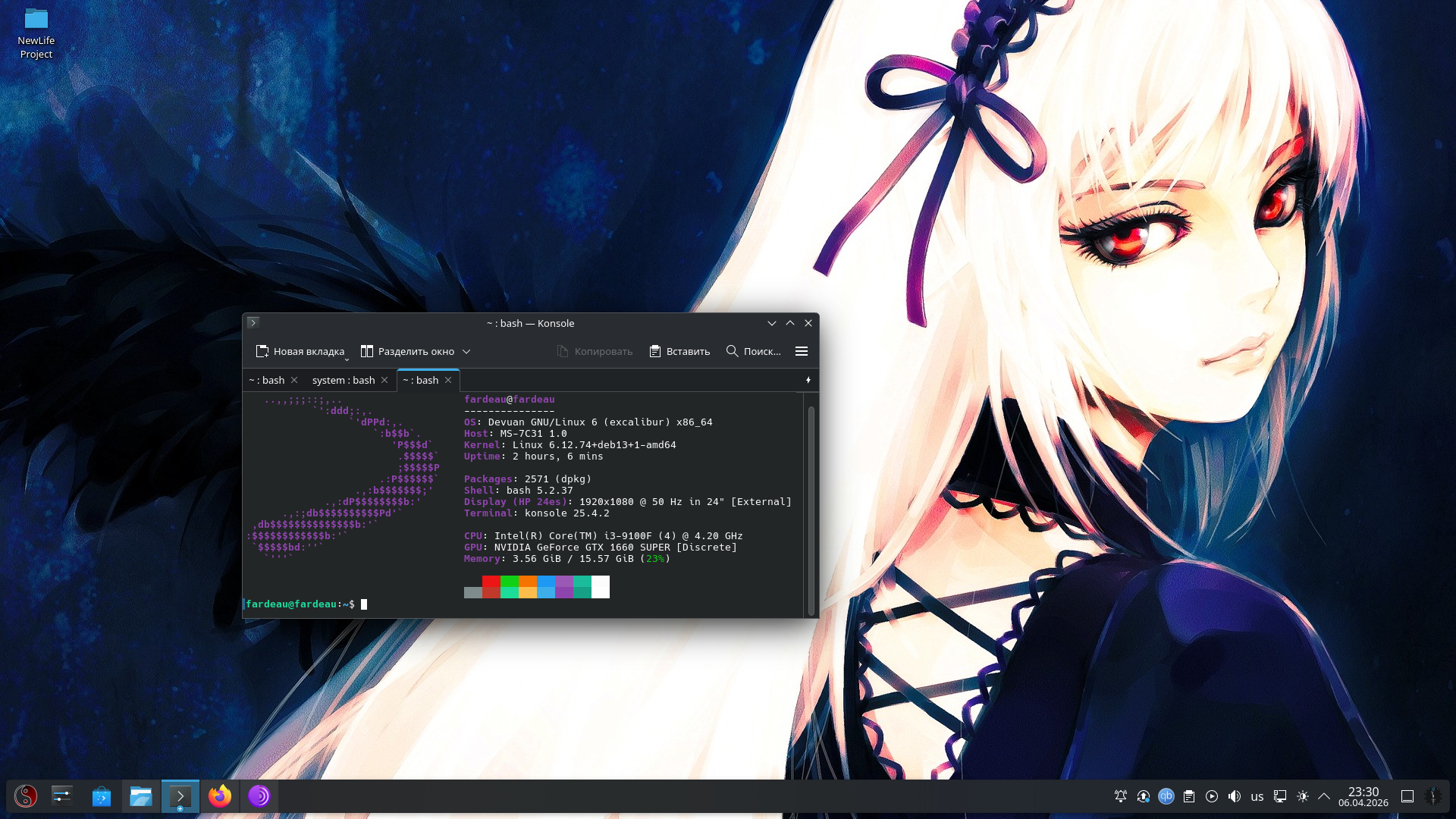
Task: Switch to the first ~ : bash tab
Action: pos(266,380)
